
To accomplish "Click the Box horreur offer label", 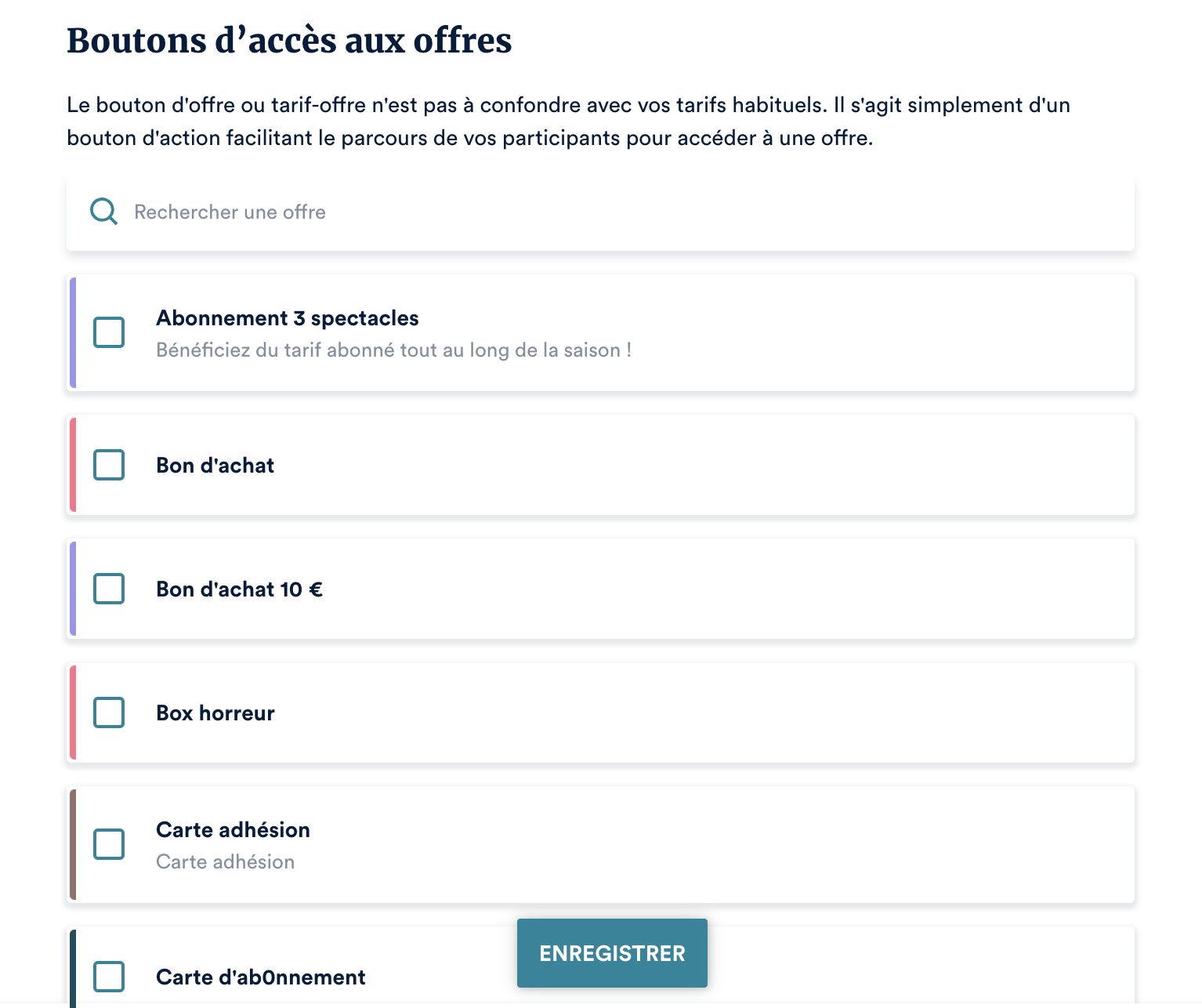I will pyautogui.click(x=215, y=713).
